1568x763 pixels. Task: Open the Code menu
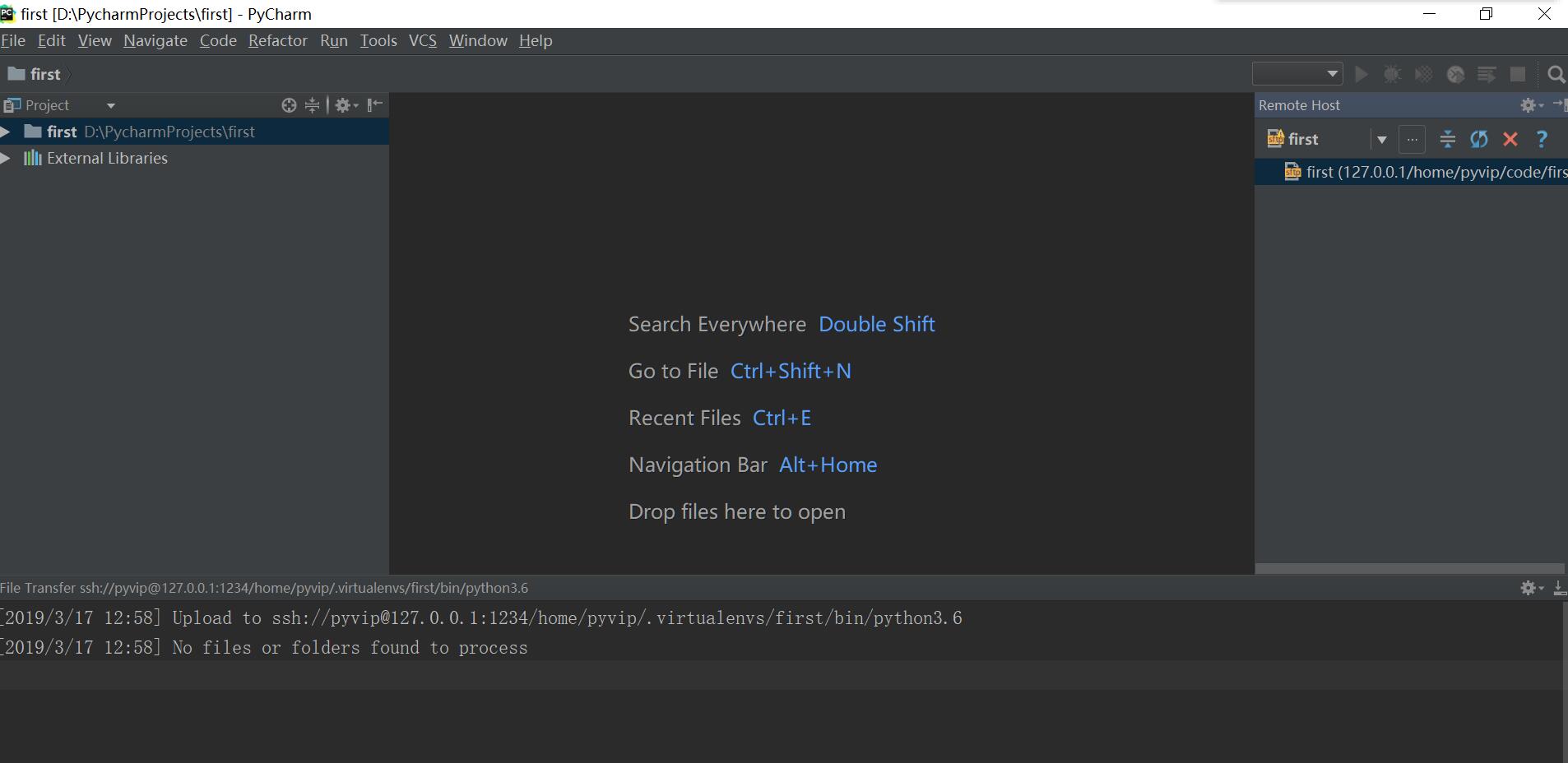pyautogui.click(x=218, y=40)
